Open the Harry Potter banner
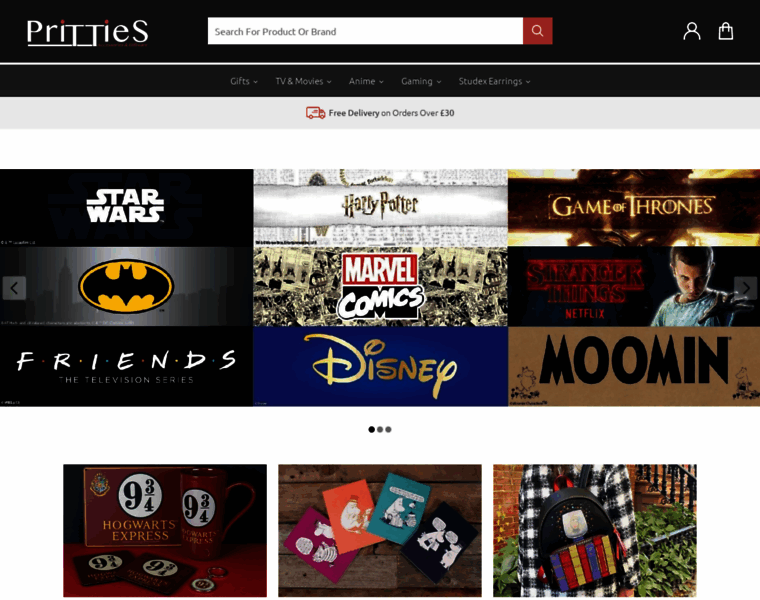Viewport: 760px width, 600px height. pyautogui.click(x=380, y=207)
